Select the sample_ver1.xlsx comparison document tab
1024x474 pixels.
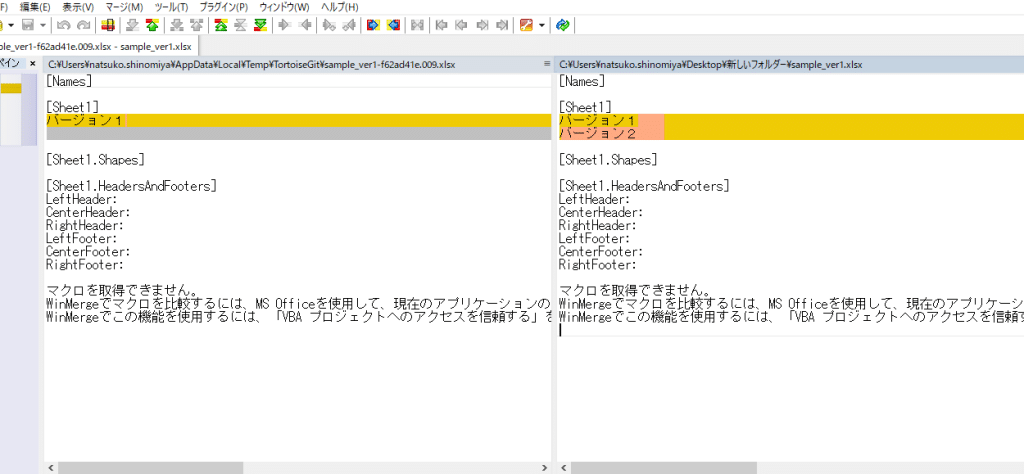pyautogui.click(x=98, y=46)
